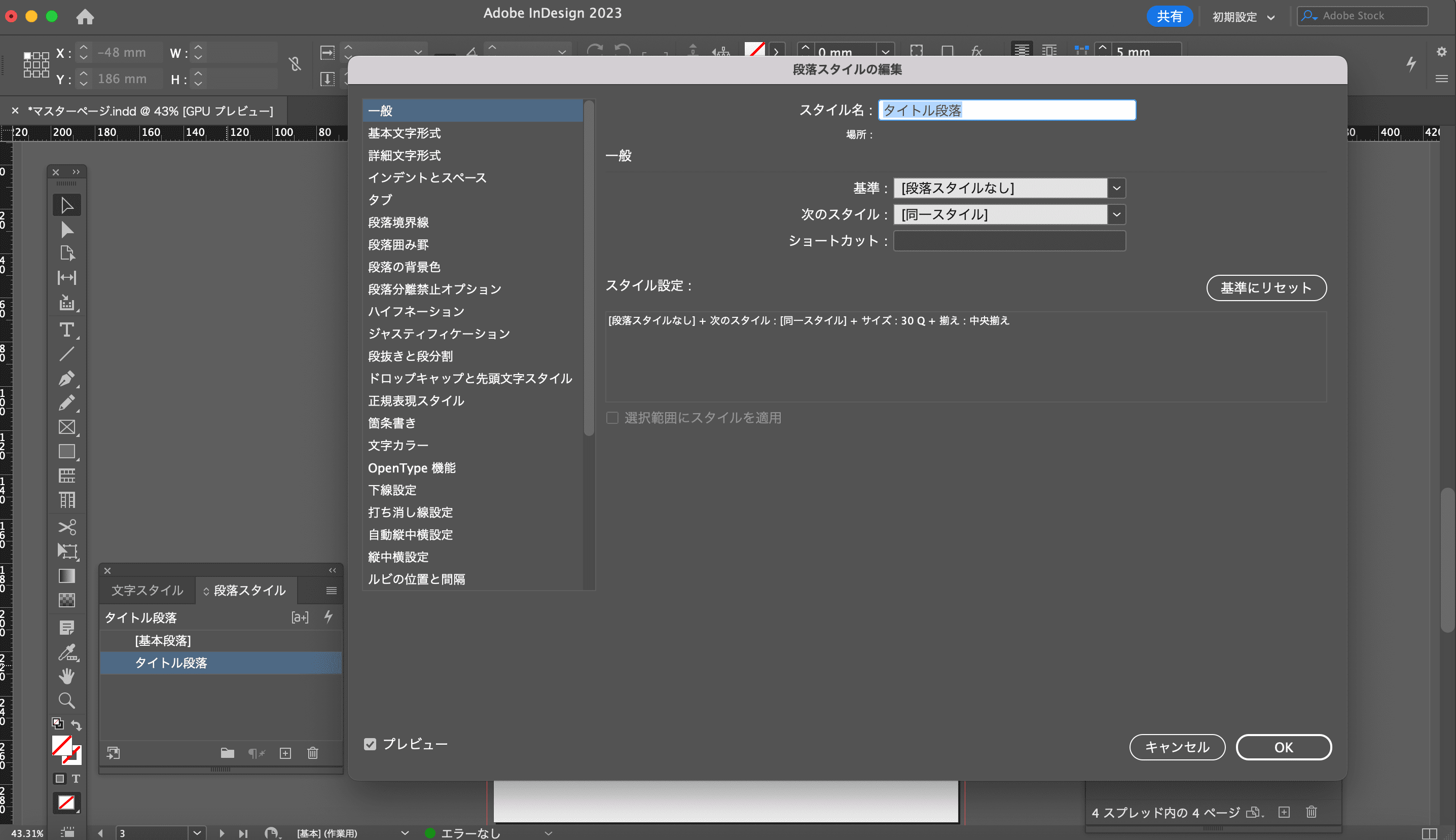
Task: Click the スタイル名 text field
Action: point(1007,110)
